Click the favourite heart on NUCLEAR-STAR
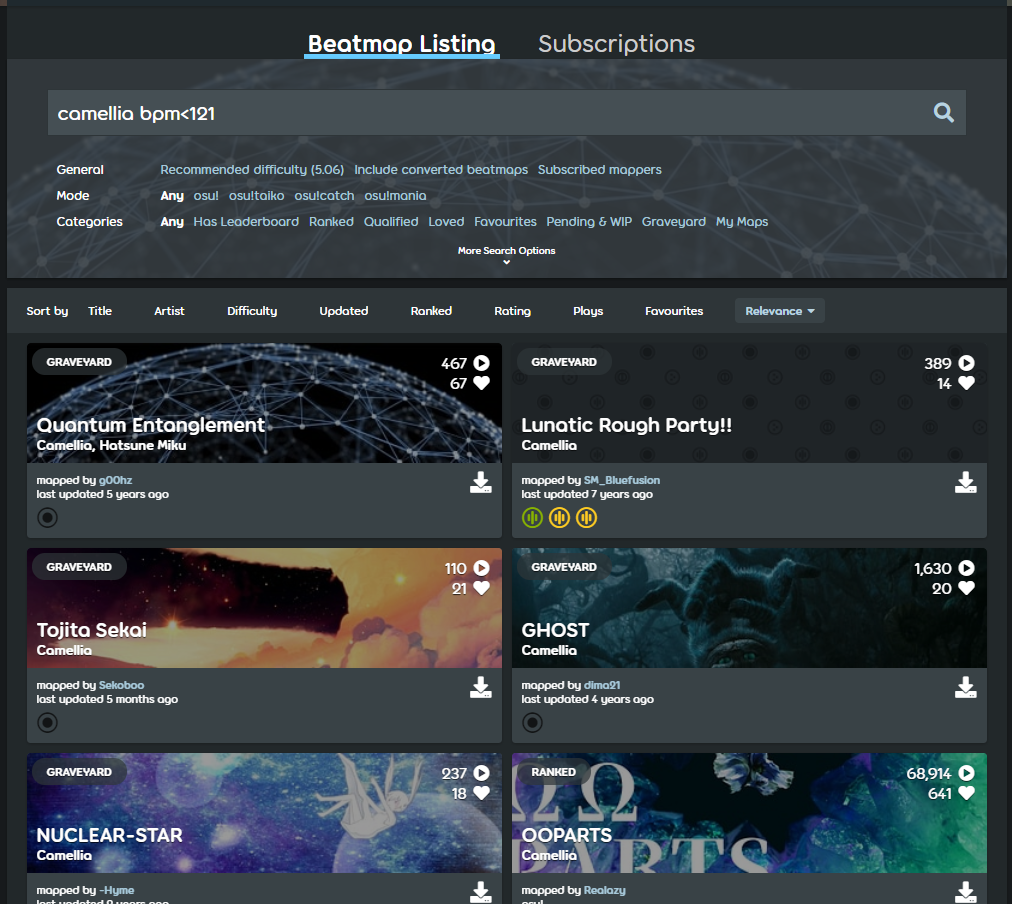The width and height of the screenshot is (1012, 904). 481,793
